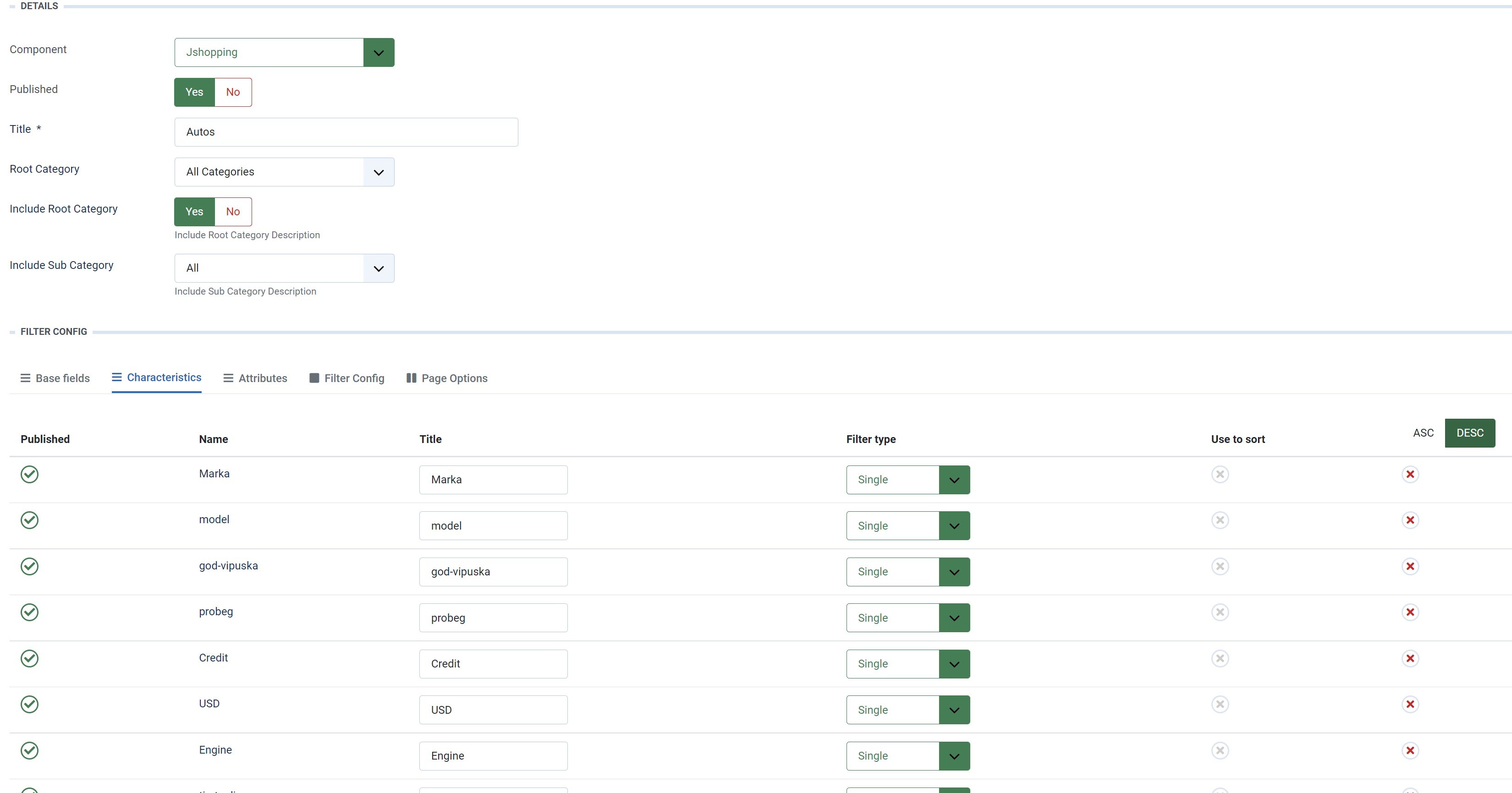The image size is (1512, 793).
Task: Click the red X icon in Engine row
Action: point(1410,751)
